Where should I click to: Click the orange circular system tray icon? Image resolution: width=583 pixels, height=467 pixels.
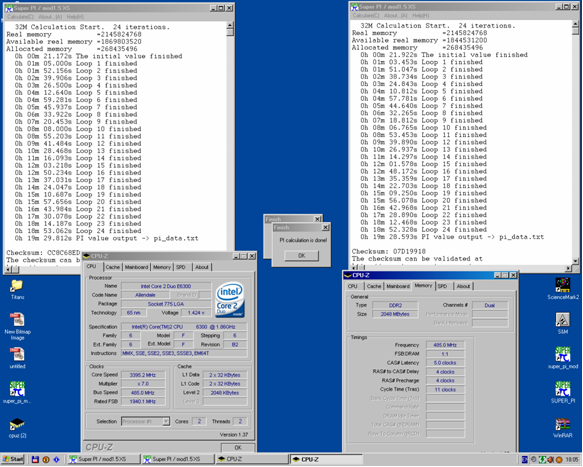[x=559, y=460]
